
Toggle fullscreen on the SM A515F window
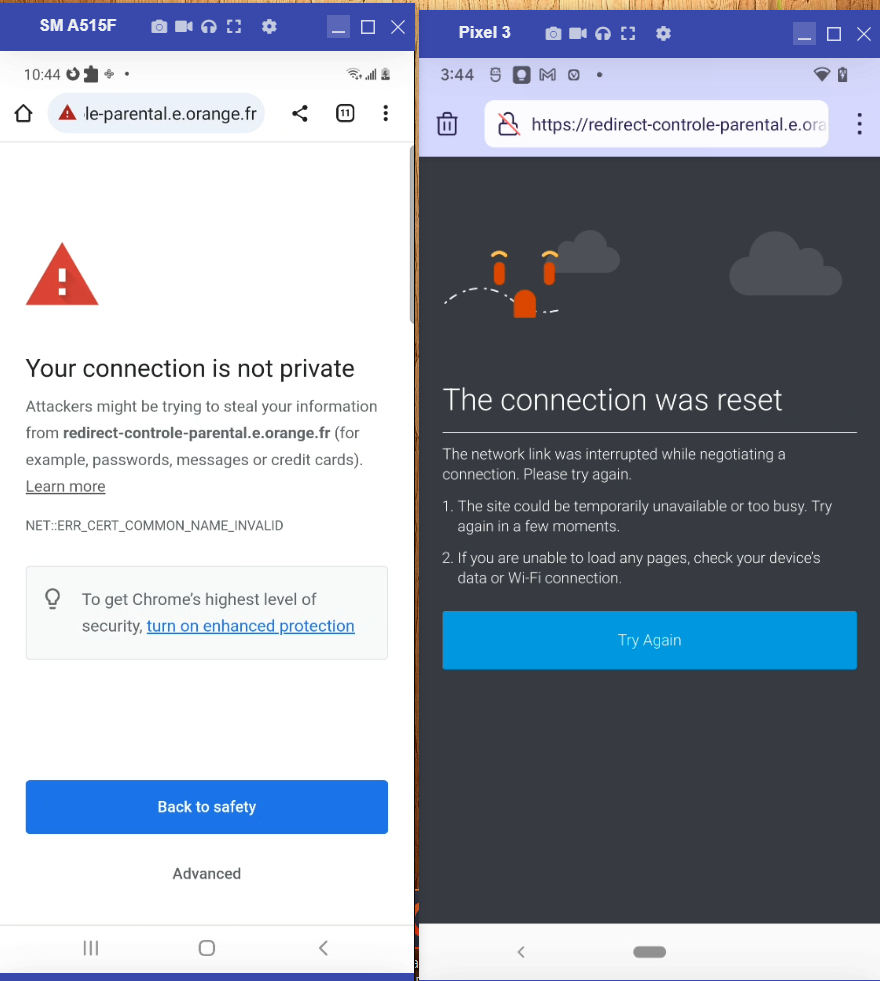click(x=234, y=26)
